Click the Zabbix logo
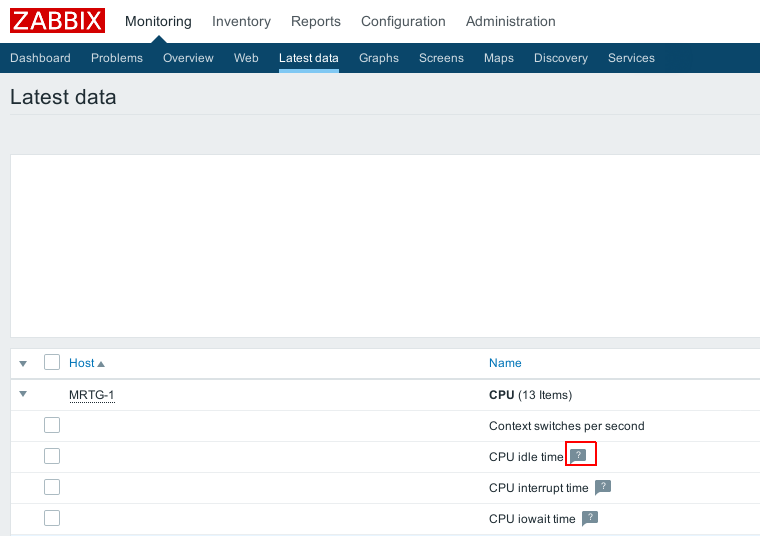The width and height of the screenshot is (760, 536). tap(58, 21)
